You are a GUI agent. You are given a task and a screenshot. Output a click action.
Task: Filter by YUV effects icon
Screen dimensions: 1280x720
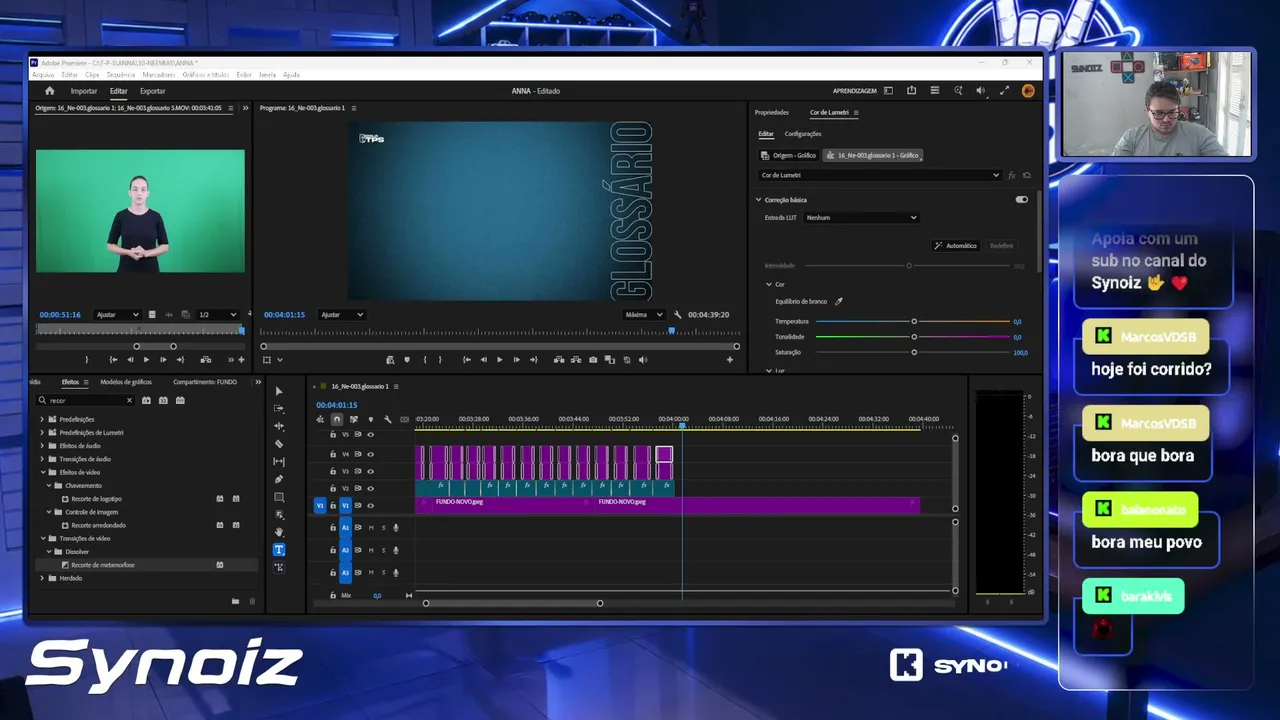pos(180,400)
